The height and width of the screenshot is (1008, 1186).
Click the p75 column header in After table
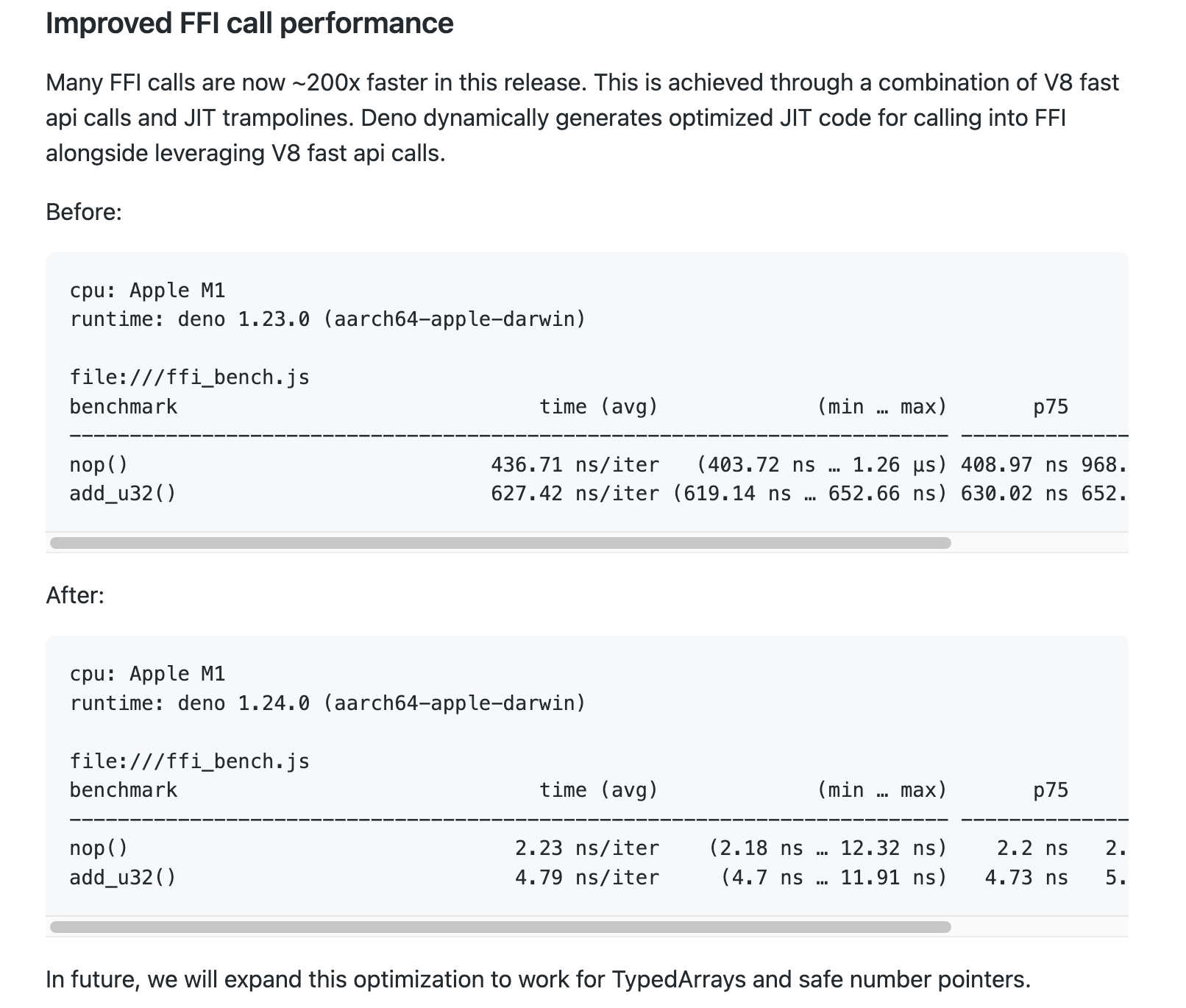[x=1051, y=790]
